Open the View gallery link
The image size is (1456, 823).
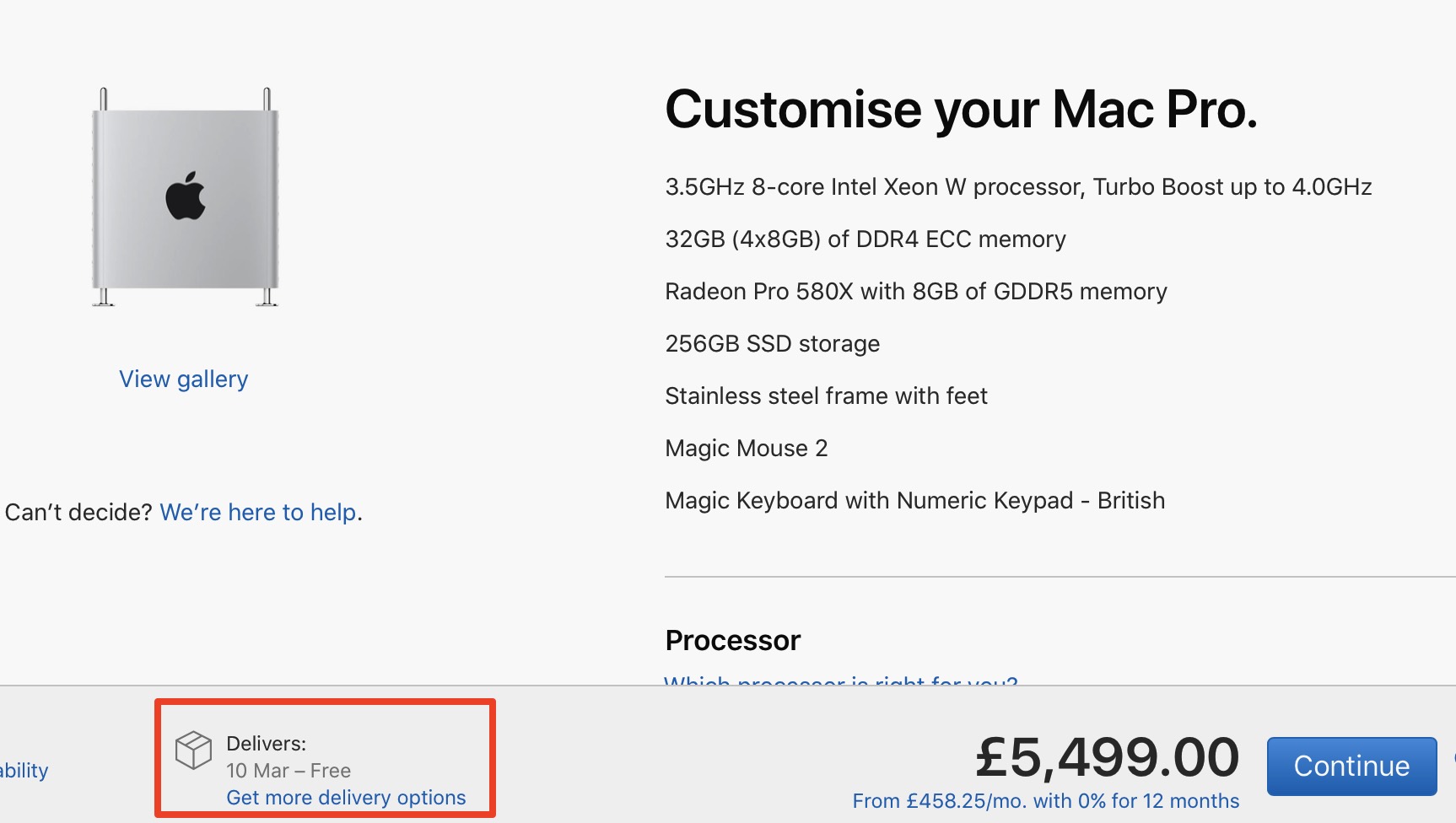(183, 379)
